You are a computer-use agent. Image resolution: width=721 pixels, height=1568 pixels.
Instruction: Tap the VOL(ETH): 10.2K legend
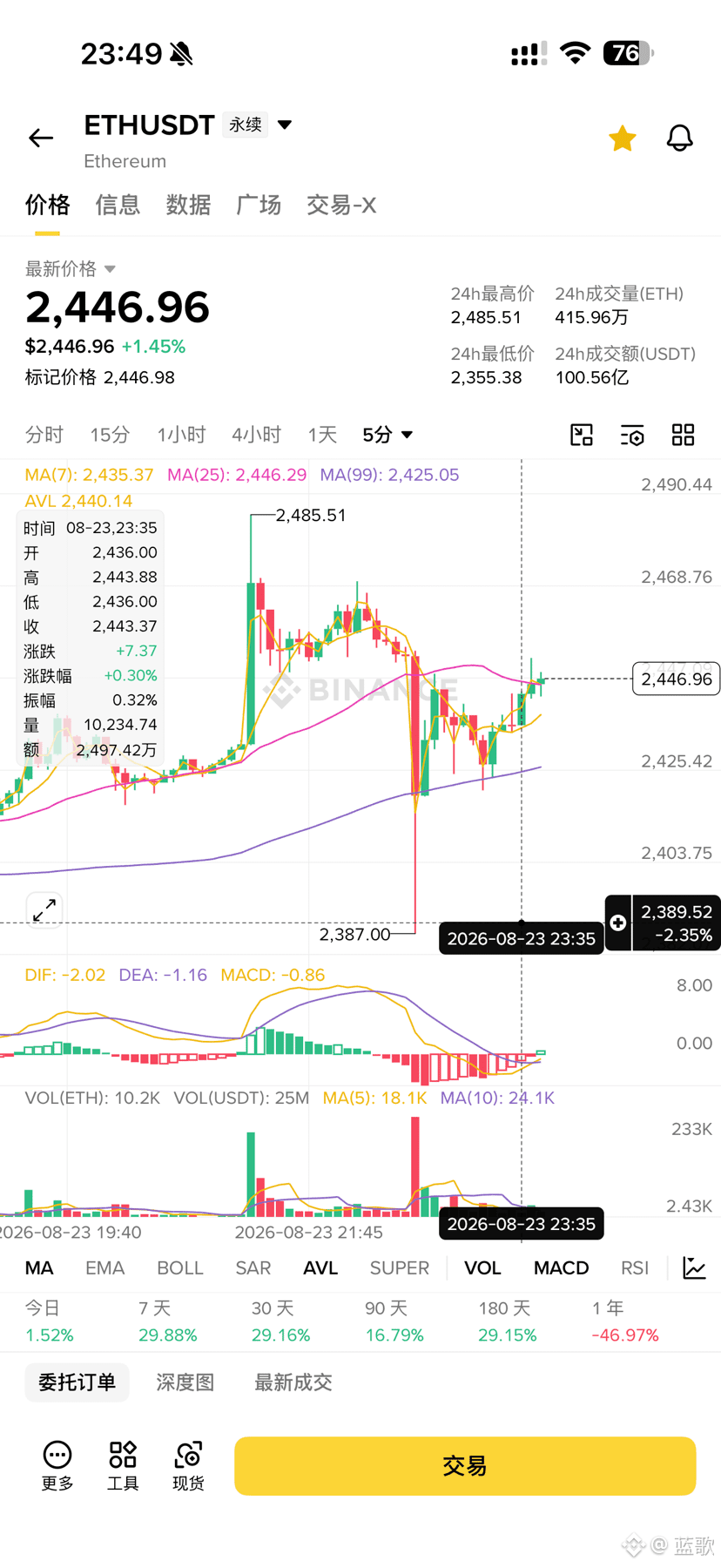(x=92, y=1098)
